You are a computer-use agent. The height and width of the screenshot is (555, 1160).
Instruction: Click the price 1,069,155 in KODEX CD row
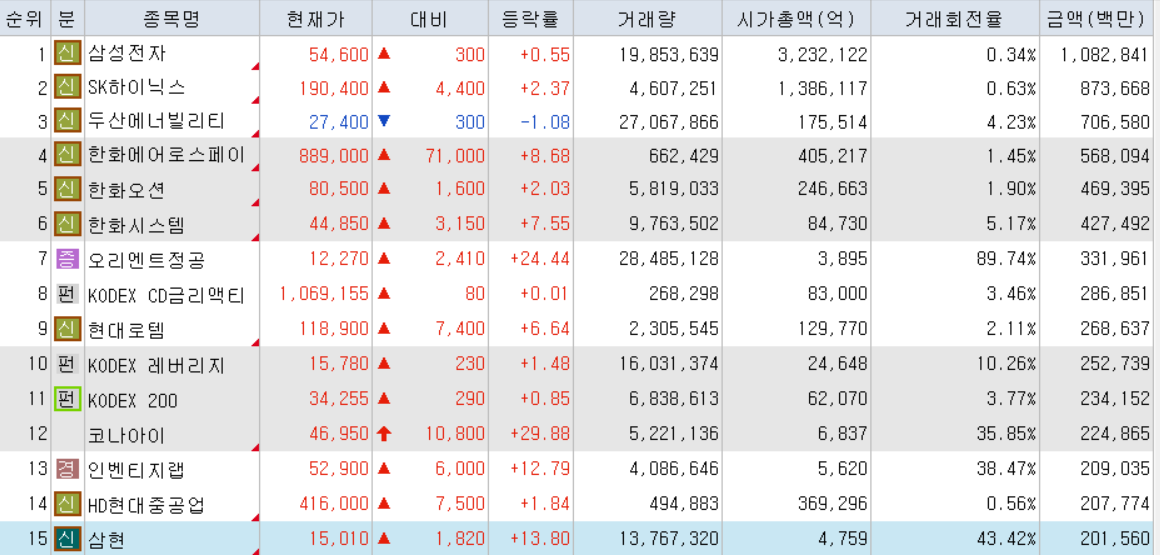tap(325, 294)
